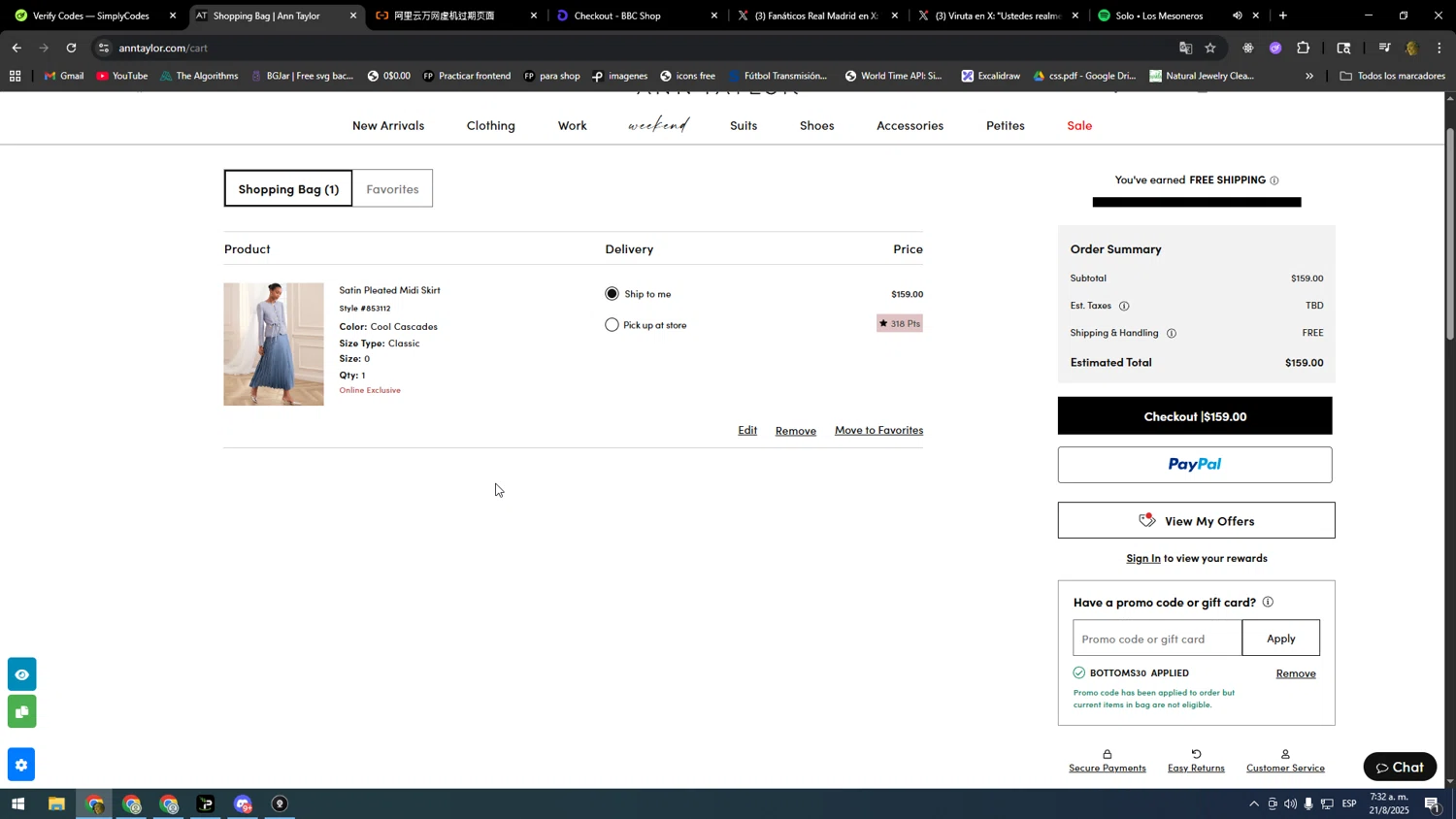Image resolution: width=1456 pixels, height=819 pixels.
Task: Bookmark this page with the star icon
Action: pyautogui.click(x=1210, y=48)
